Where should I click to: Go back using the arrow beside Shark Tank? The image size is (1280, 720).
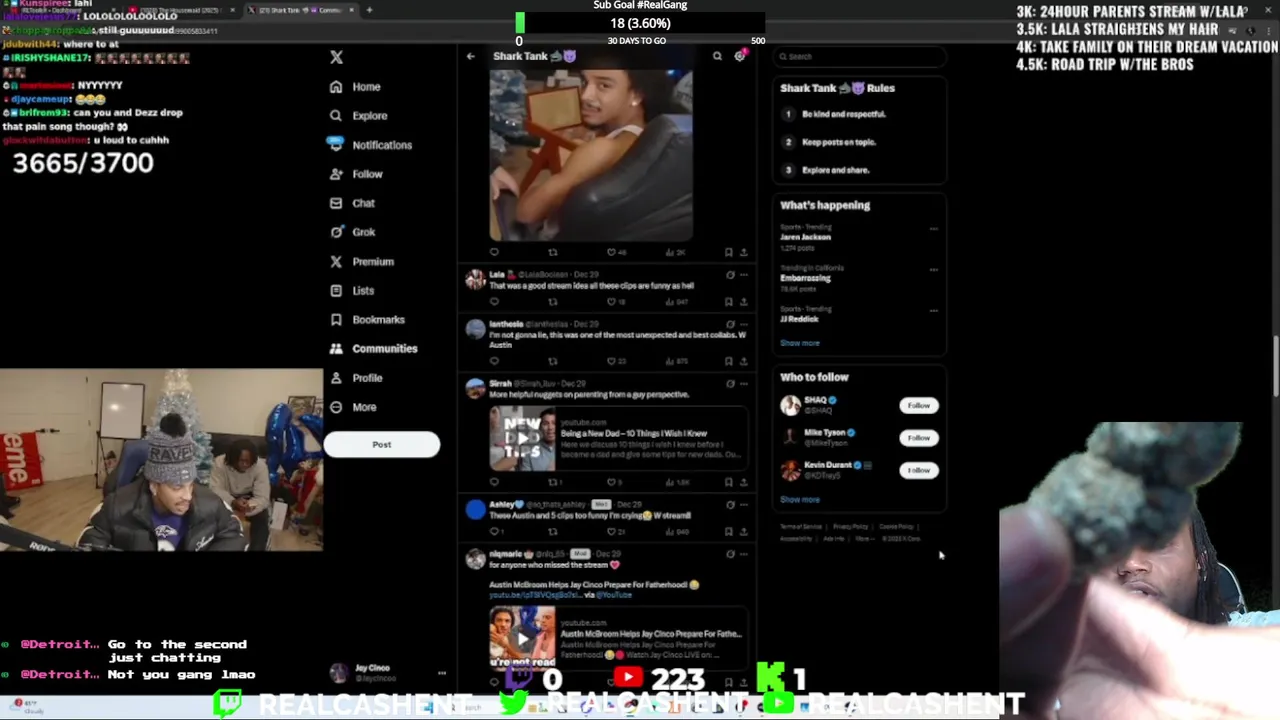(x=470, y=56)
